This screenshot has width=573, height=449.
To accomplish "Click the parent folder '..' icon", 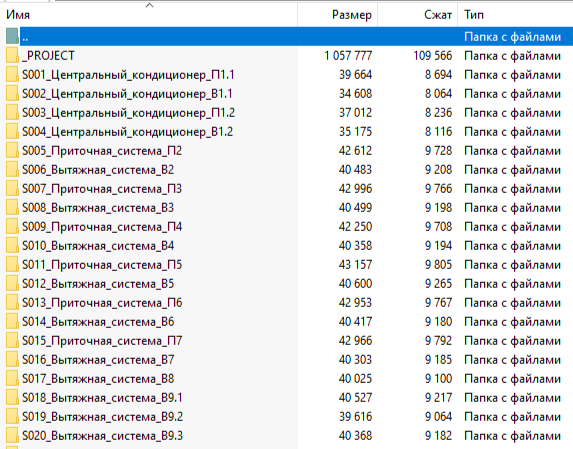I will (12, 37).
